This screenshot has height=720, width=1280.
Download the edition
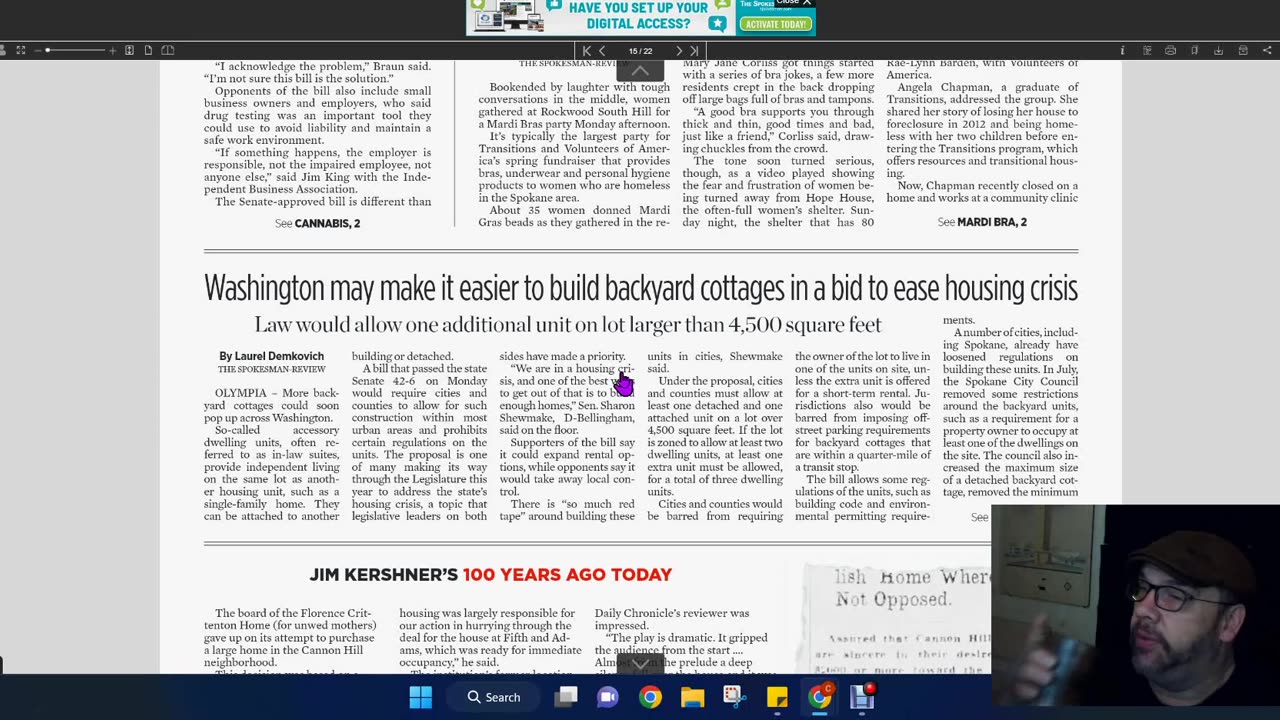1218,51
